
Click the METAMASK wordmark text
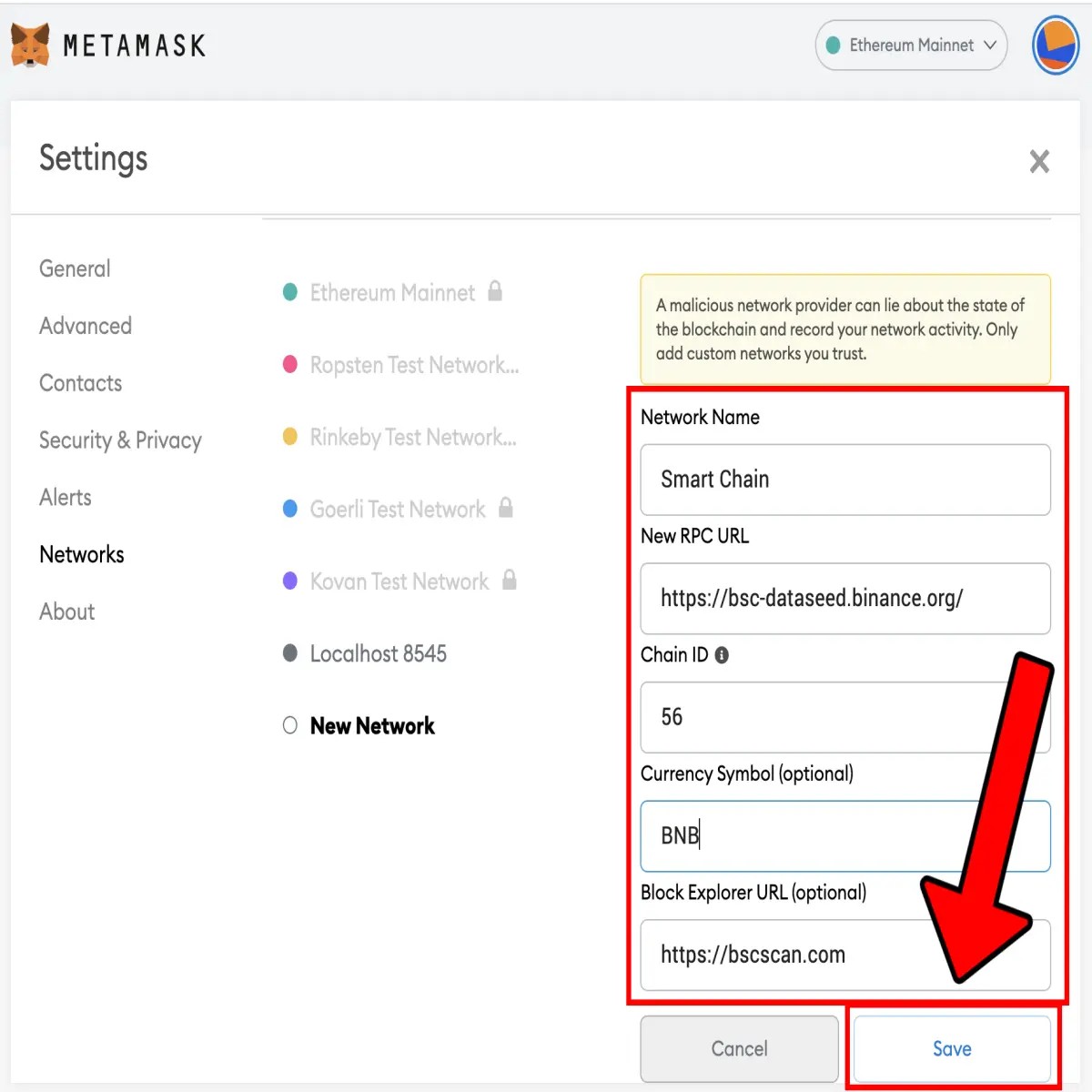[x=135, y=45]
